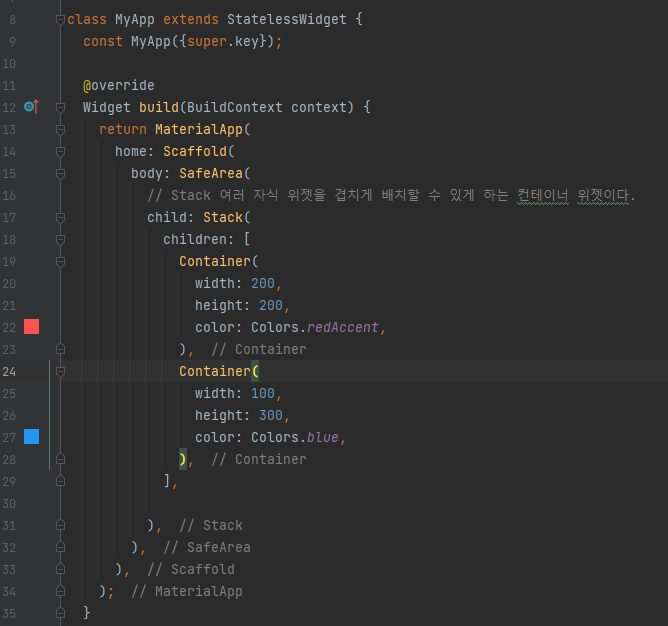Place cursor on StatelessWidget text

point(286,20)
